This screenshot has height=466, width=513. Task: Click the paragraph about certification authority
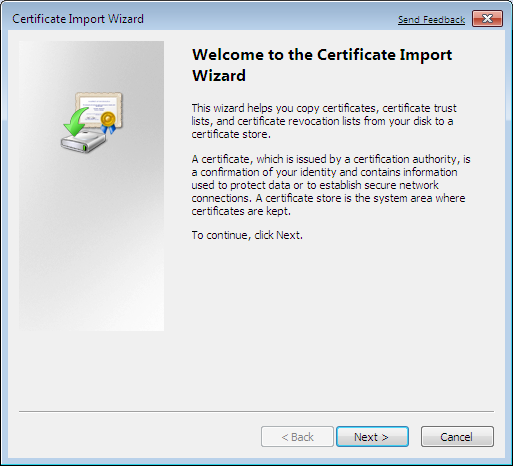tap(331, 185)
